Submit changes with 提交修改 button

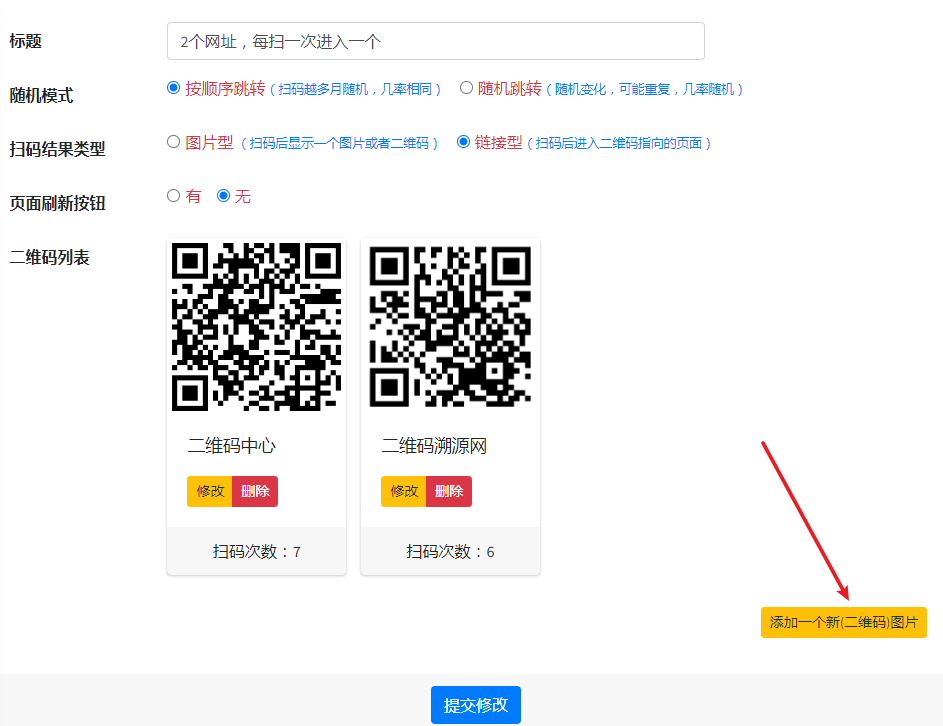click(476, 705)
